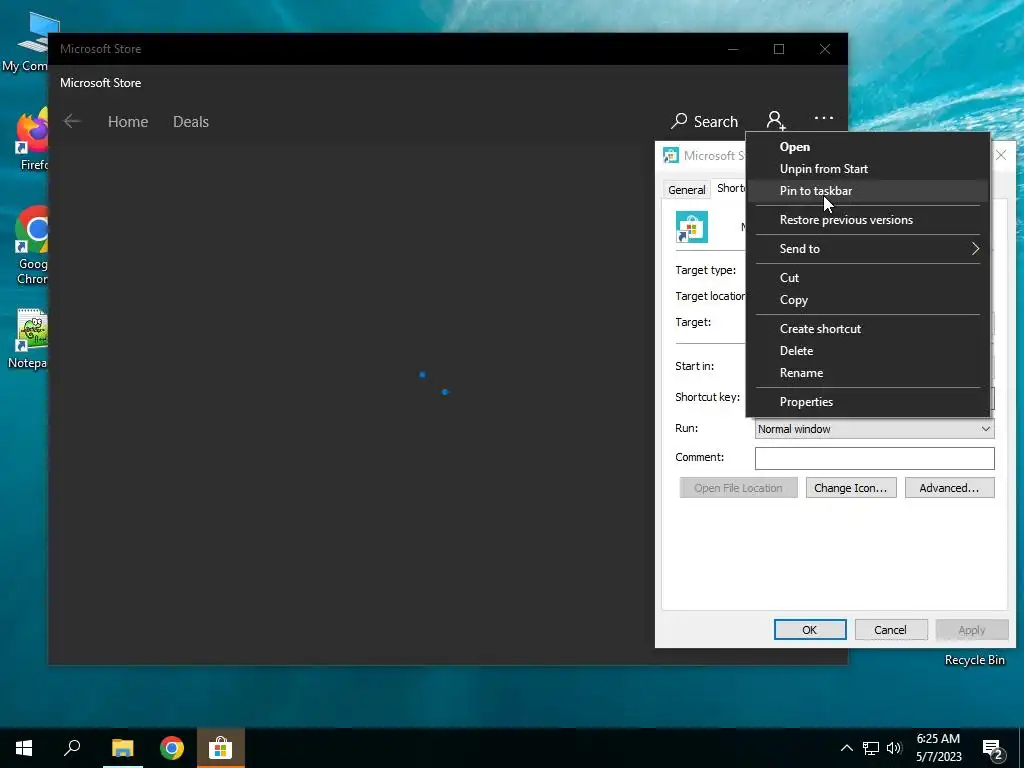This screenshot has width=1024, height=768.
Task: Choose Cut in the context menu
Action: click(x=867, y=278)
